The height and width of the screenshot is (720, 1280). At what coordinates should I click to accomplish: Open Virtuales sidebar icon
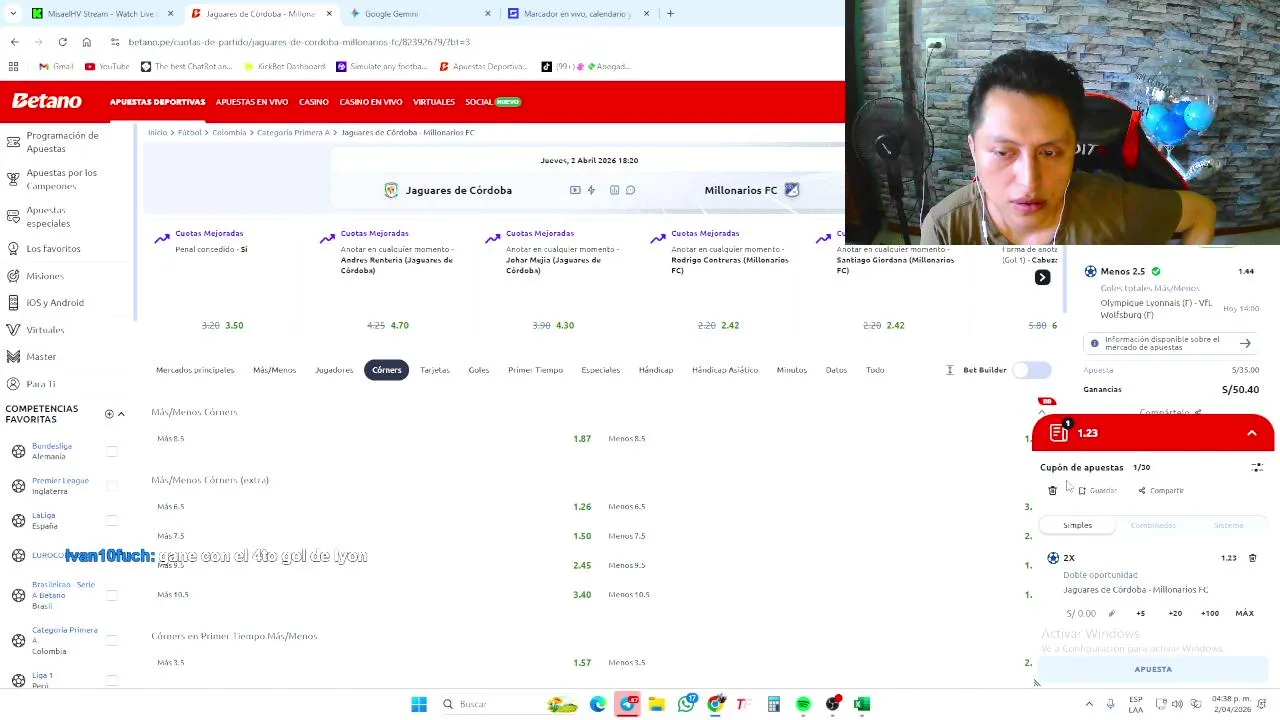[13, 329]
